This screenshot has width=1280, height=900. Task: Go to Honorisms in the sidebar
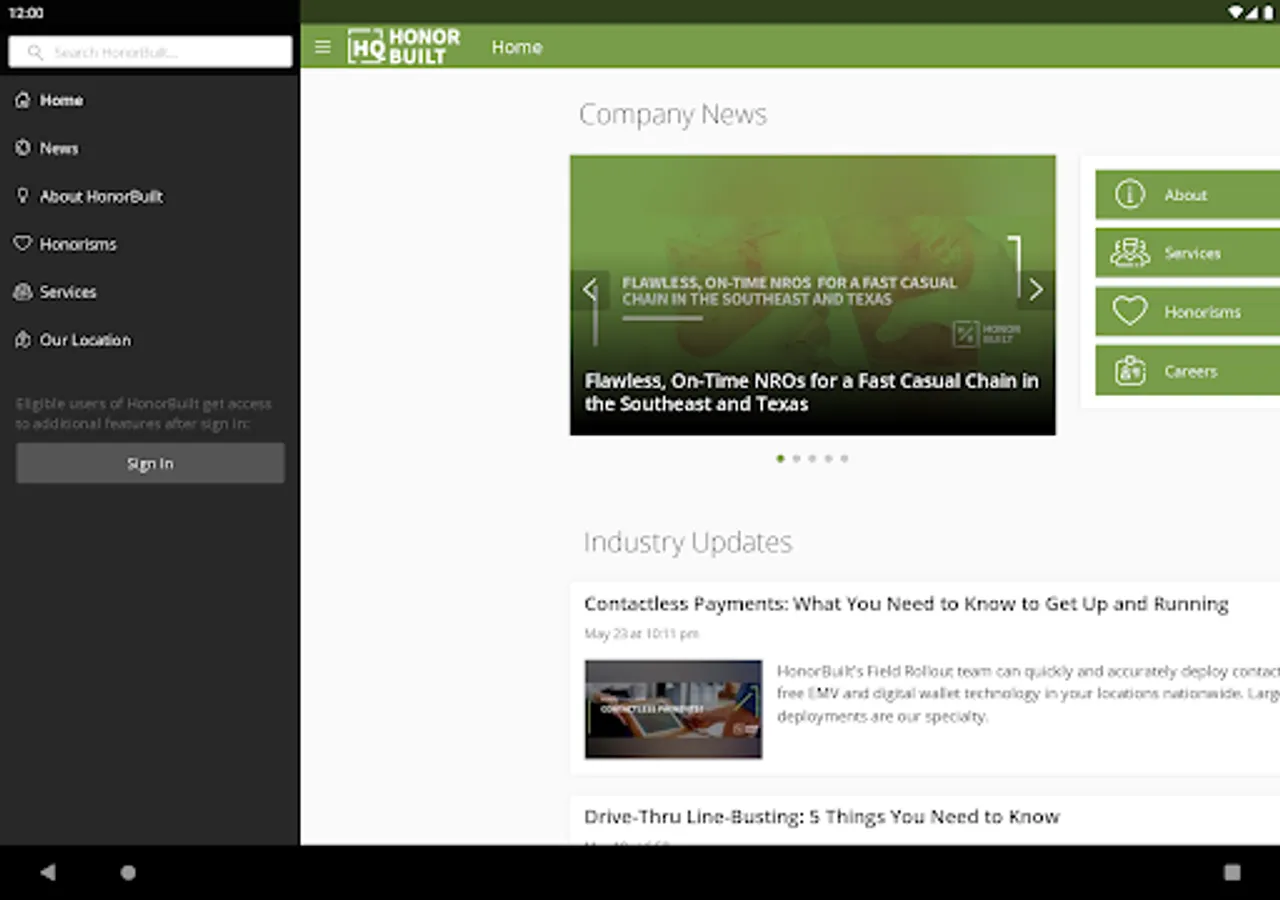150,244
